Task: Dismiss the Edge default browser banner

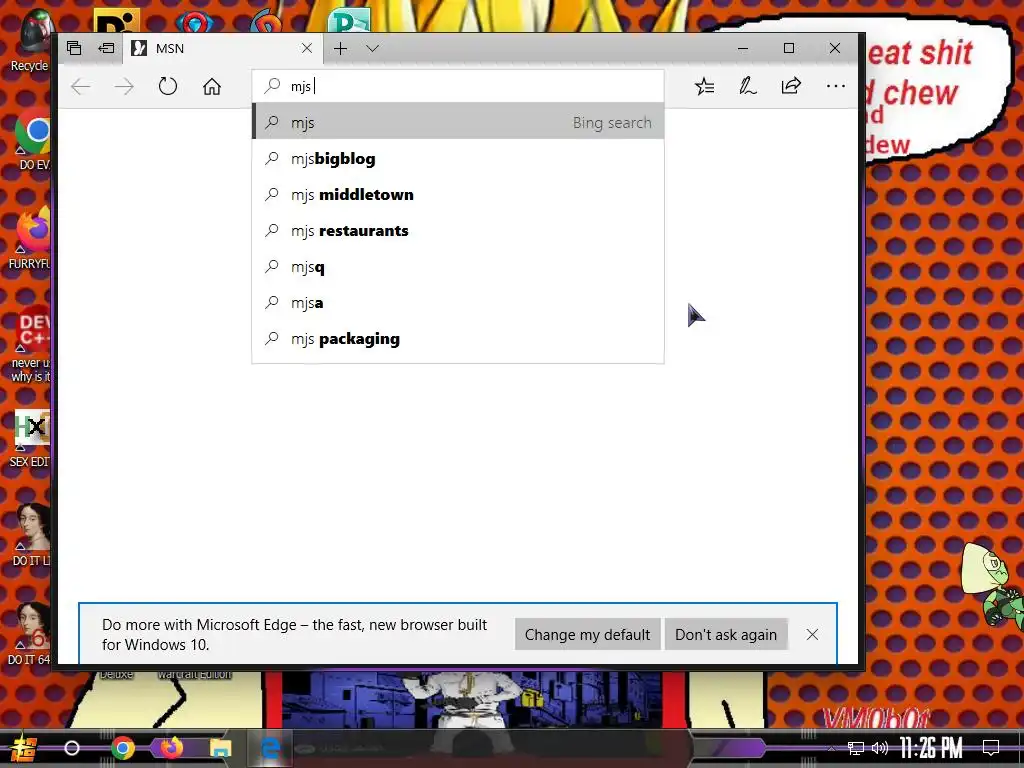Action: [812, 634]
